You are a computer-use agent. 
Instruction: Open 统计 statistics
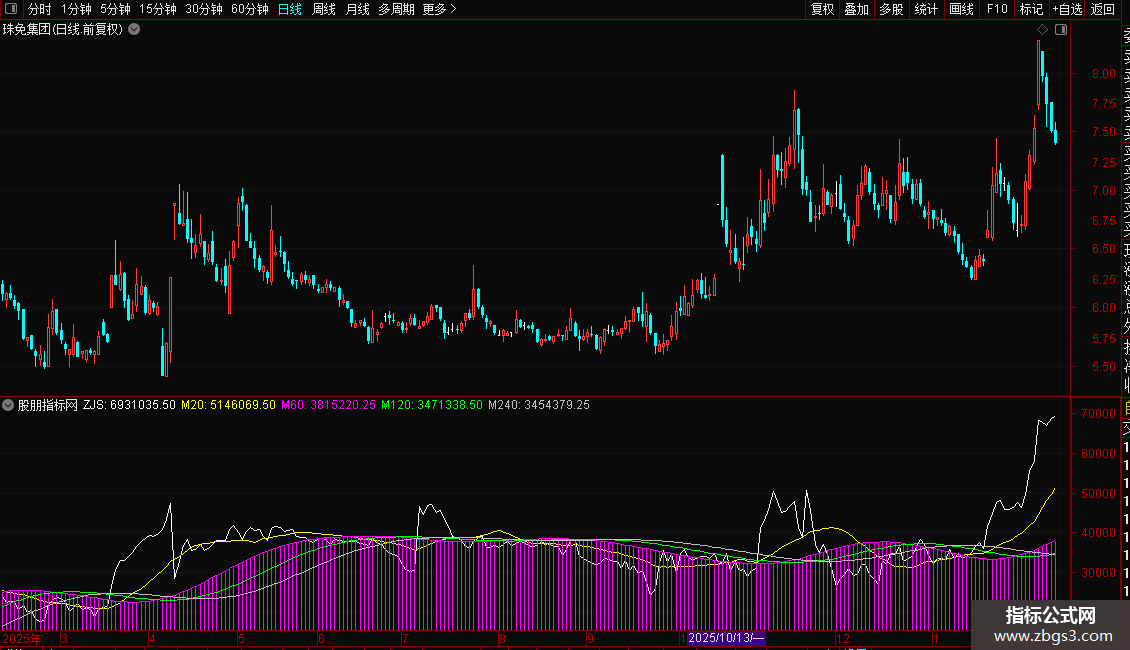click(x=926, y=9)
